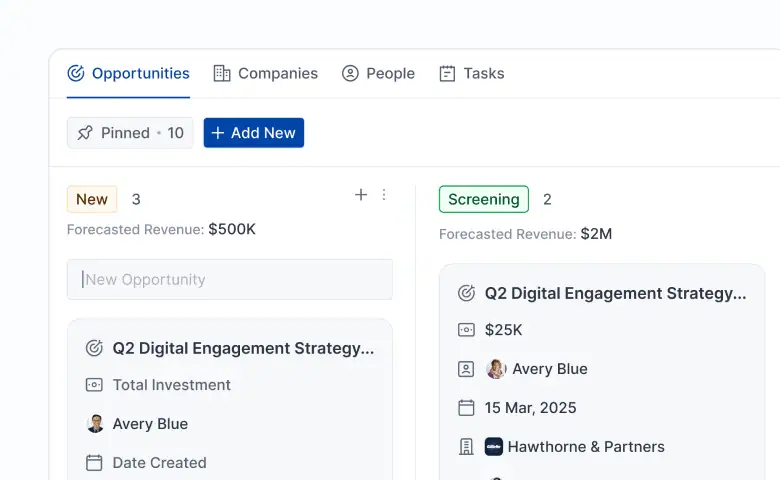780x480 pixels.
Task: Click the plus icon in New column header
Action: (361, 195)
